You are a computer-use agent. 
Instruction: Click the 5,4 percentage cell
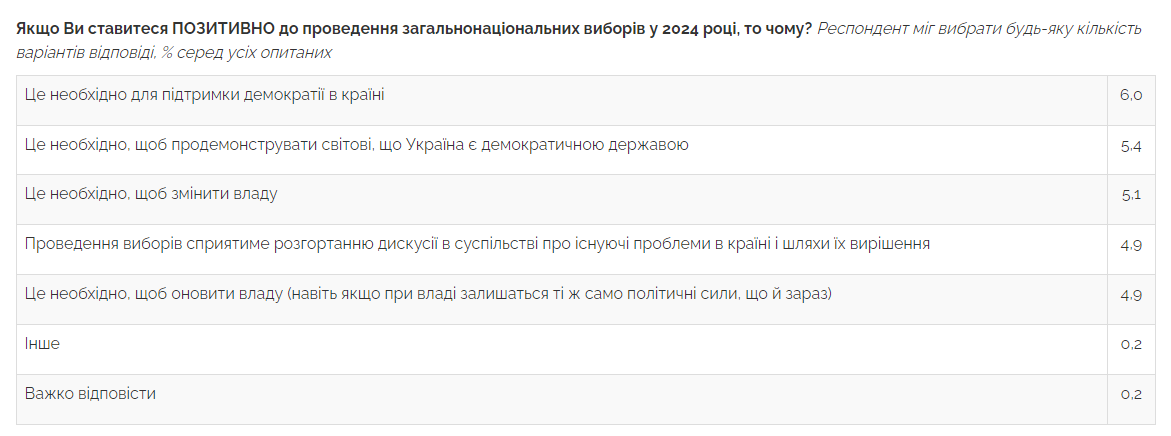point(1131,146)
